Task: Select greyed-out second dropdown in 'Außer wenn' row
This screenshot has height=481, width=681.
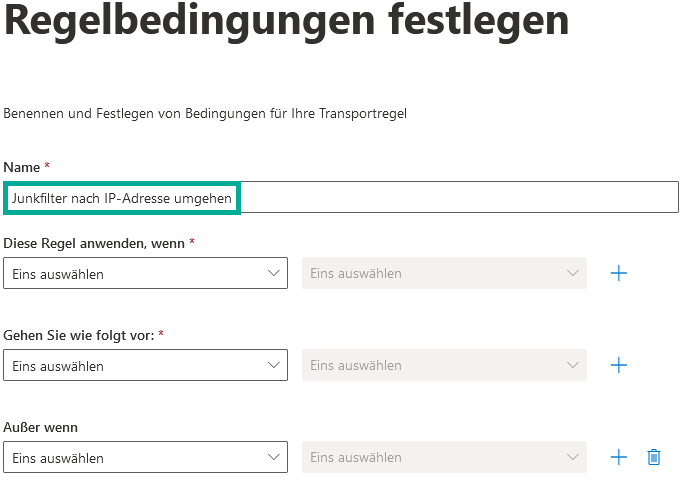Action: 444,457
